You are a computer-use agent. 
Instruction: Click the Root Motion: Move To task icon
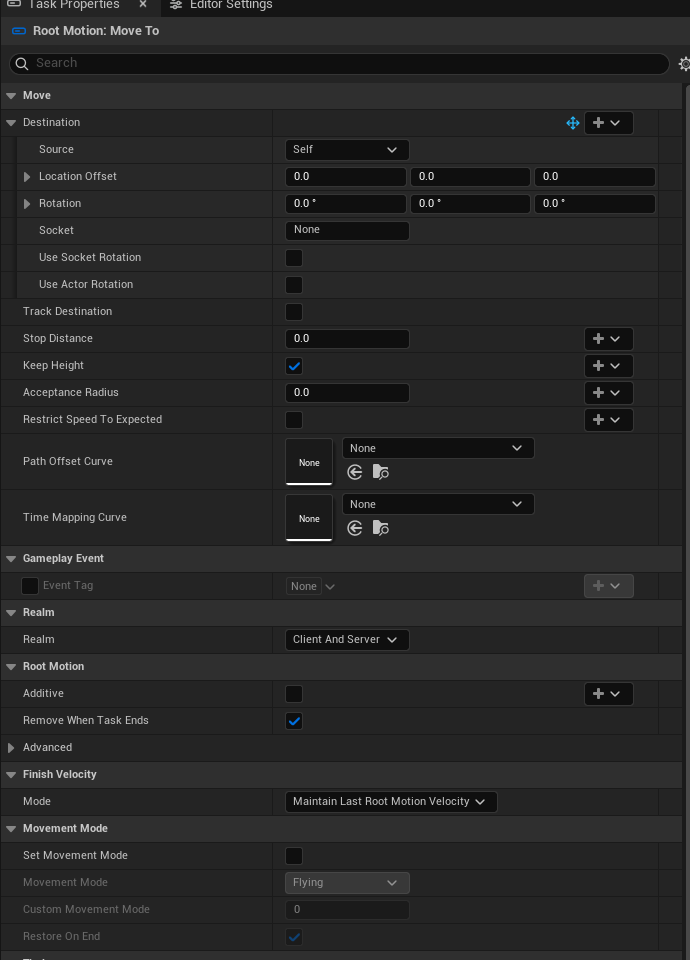19,31
